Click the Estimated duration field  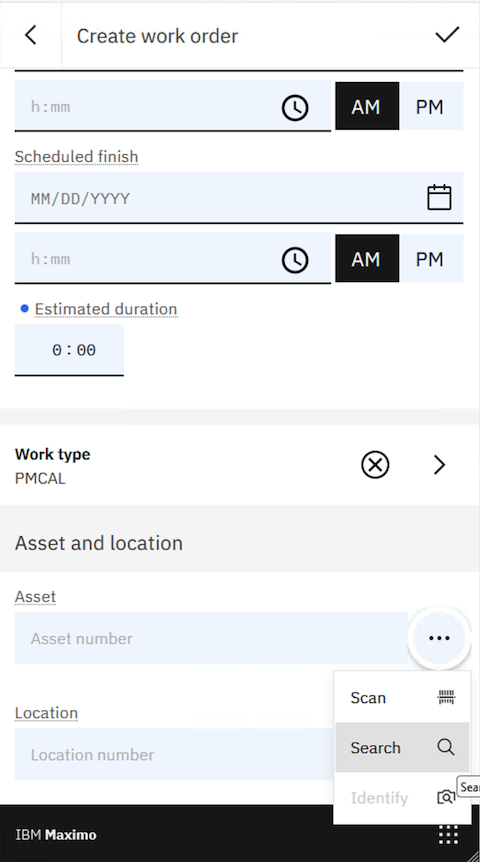point(69,350)
